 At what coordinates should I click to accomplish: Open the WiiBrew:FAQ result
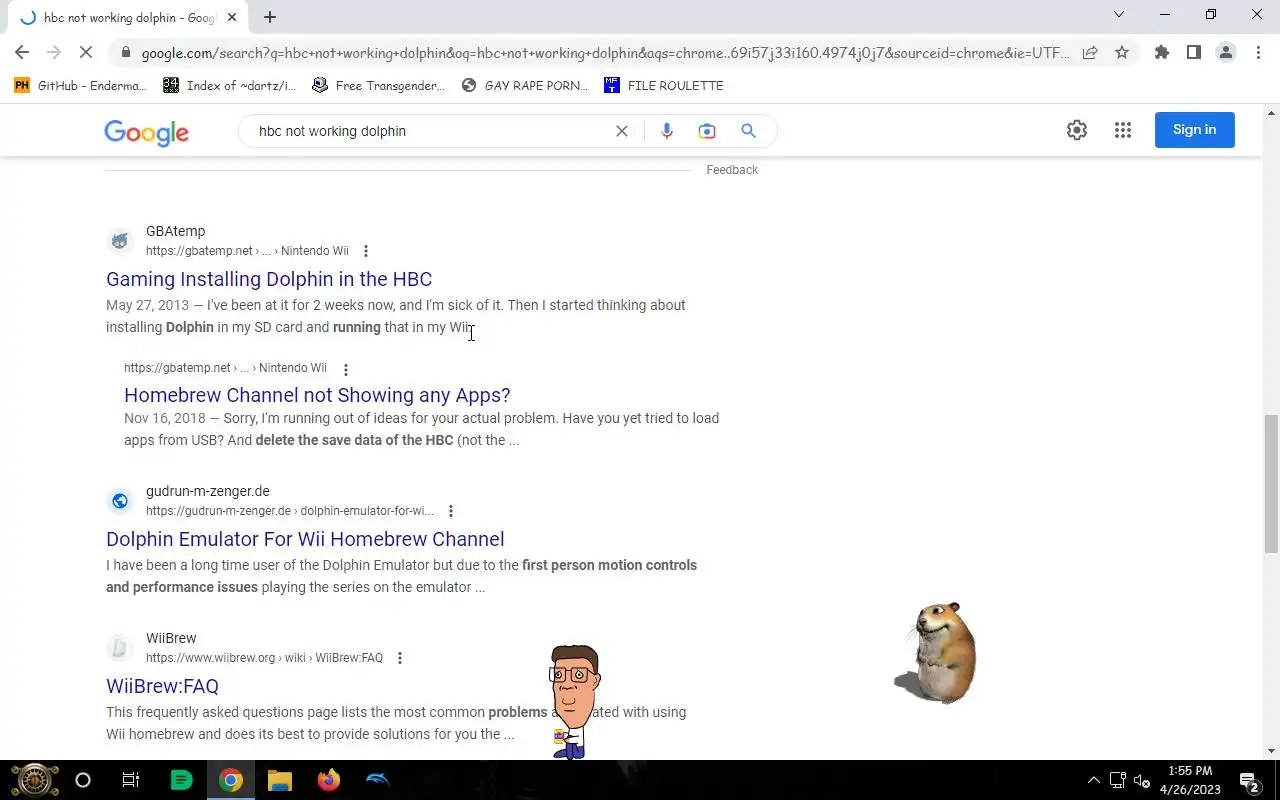[x=162, y=686]
